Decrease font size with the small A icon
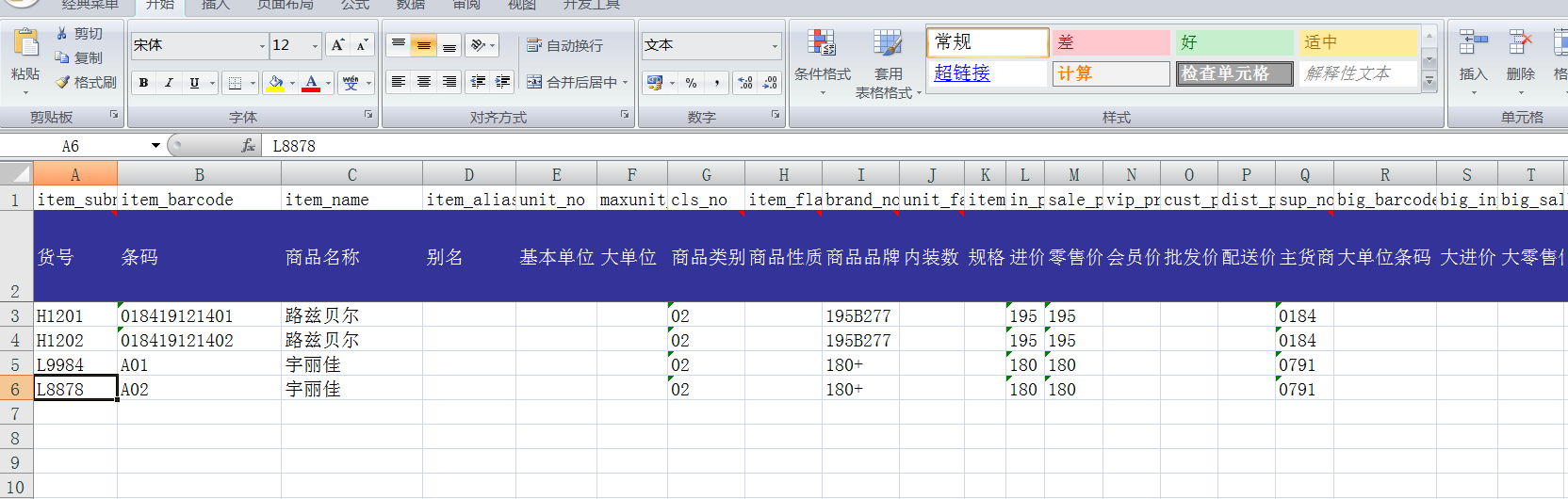The width and height of the screenshot is (1568, 499). click(362, 44)
